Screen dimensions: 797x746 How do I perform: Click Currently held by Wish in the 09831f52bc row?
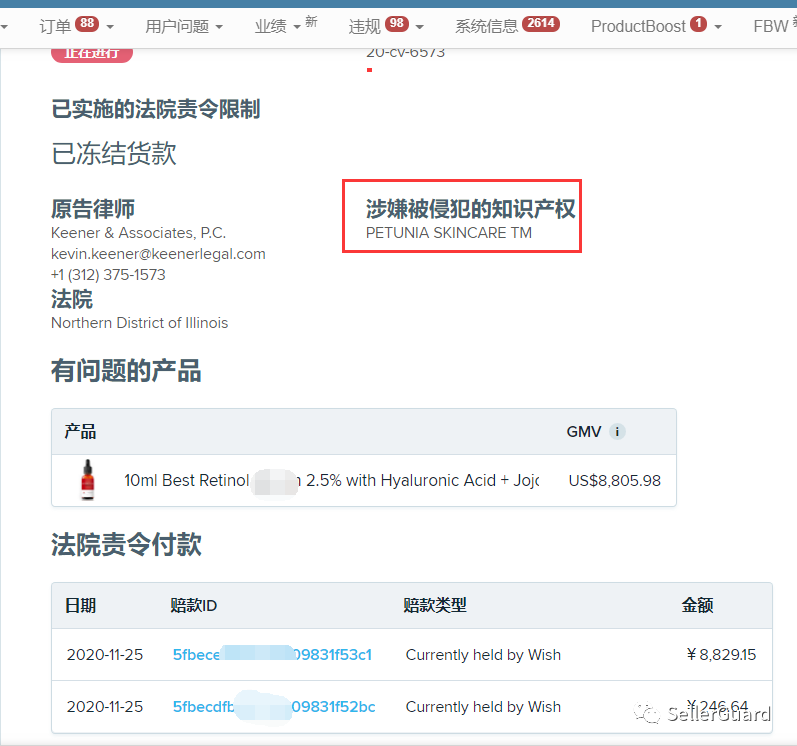tap(483, 707)
